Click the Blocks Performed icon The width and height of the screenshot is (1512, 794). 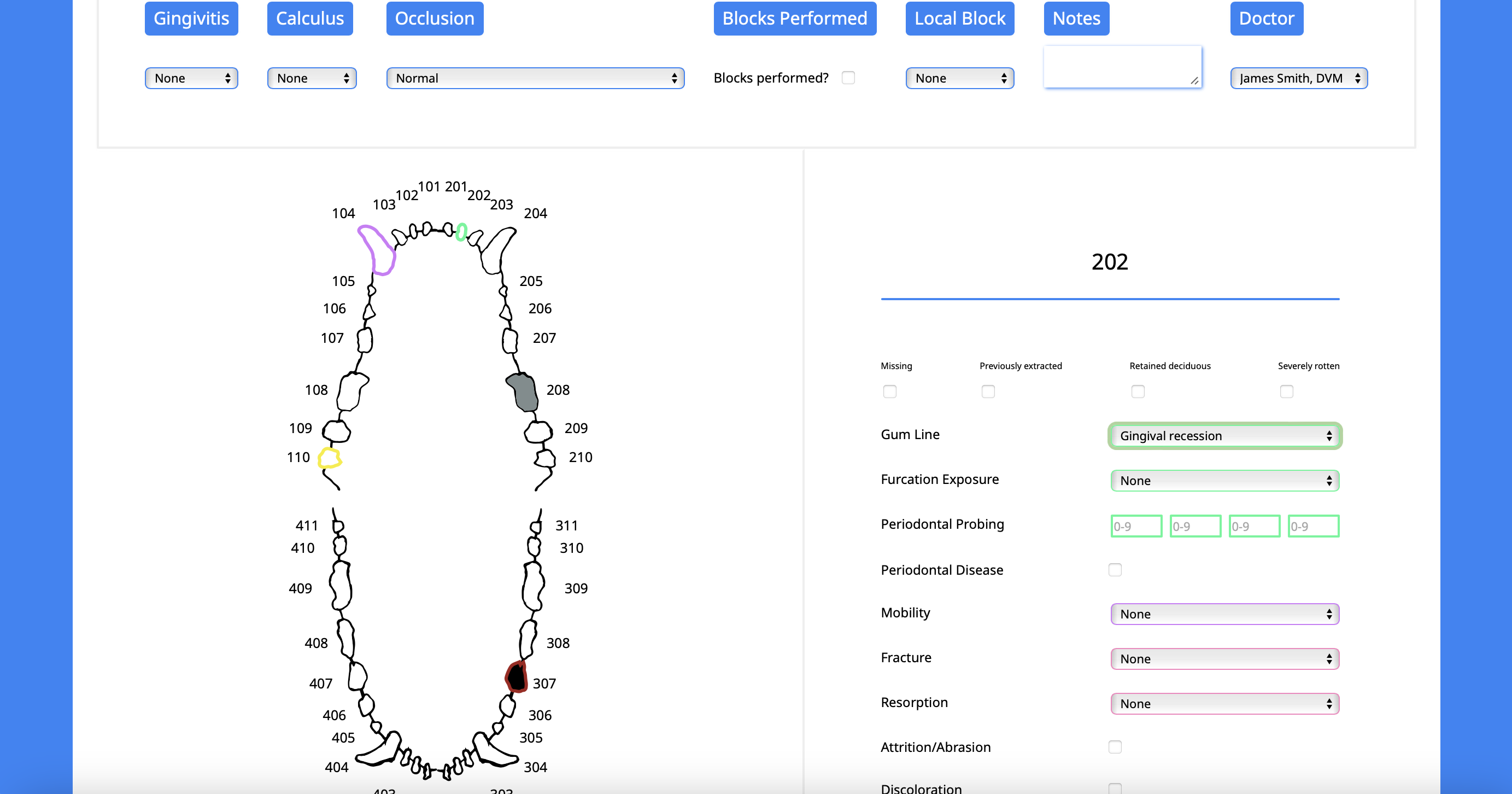tap(795, 18)
